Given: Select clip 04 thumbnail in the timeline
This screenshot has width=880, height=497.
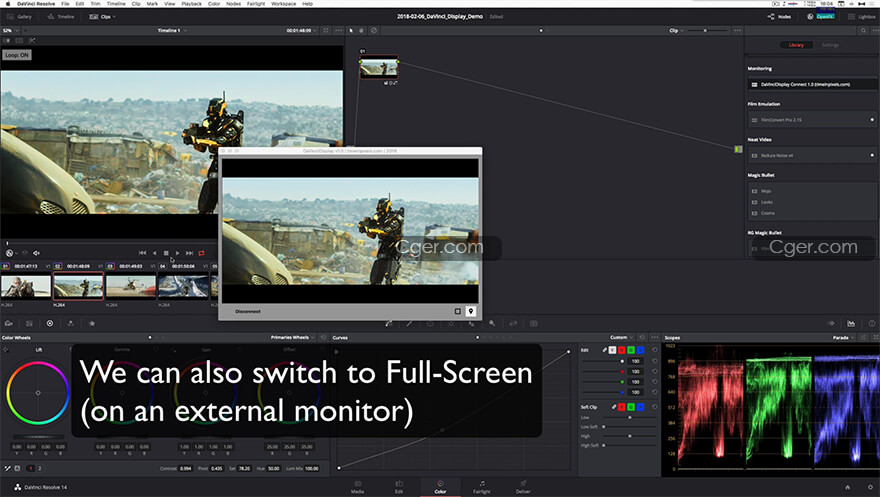Looking at the screenshot, I should [184, 286].
